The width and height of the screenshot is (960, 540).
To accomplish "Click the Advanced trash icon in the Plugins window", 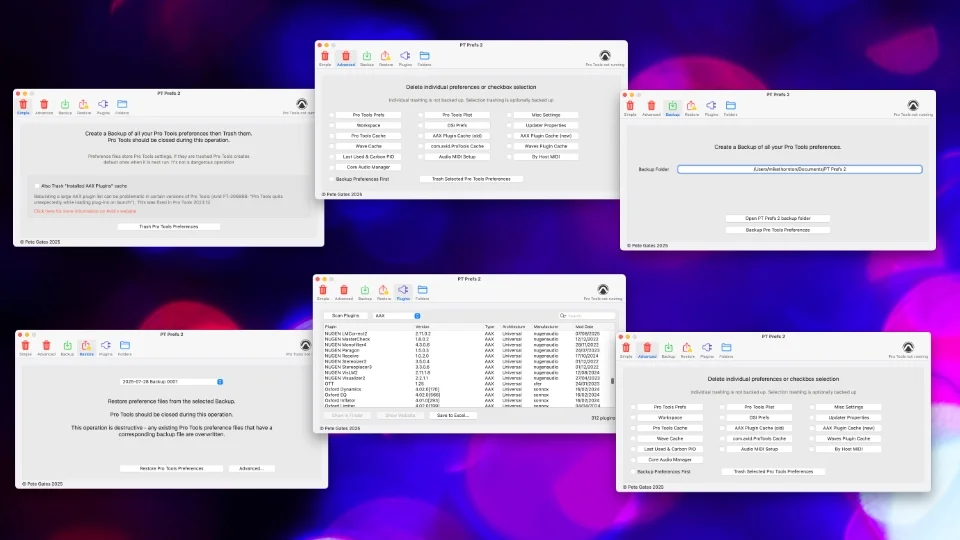I will click(343, 292).
